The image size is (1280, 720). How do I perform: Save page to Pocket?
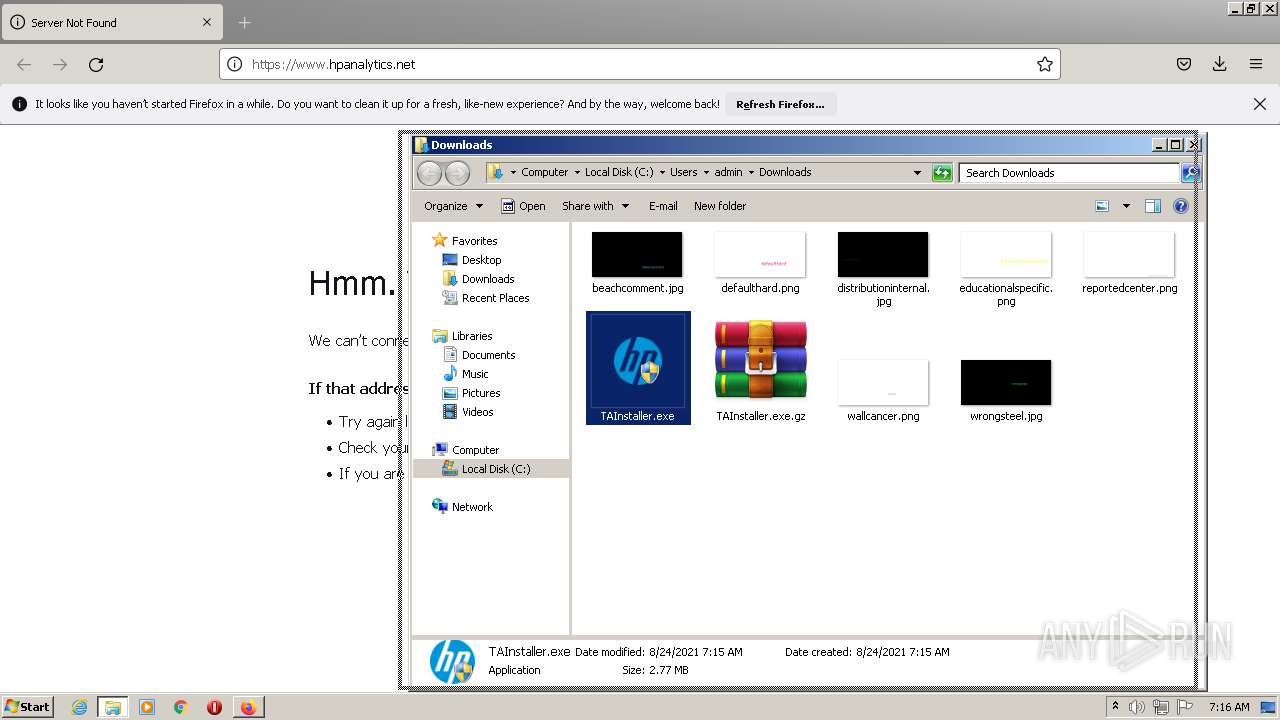[1184, 64]
